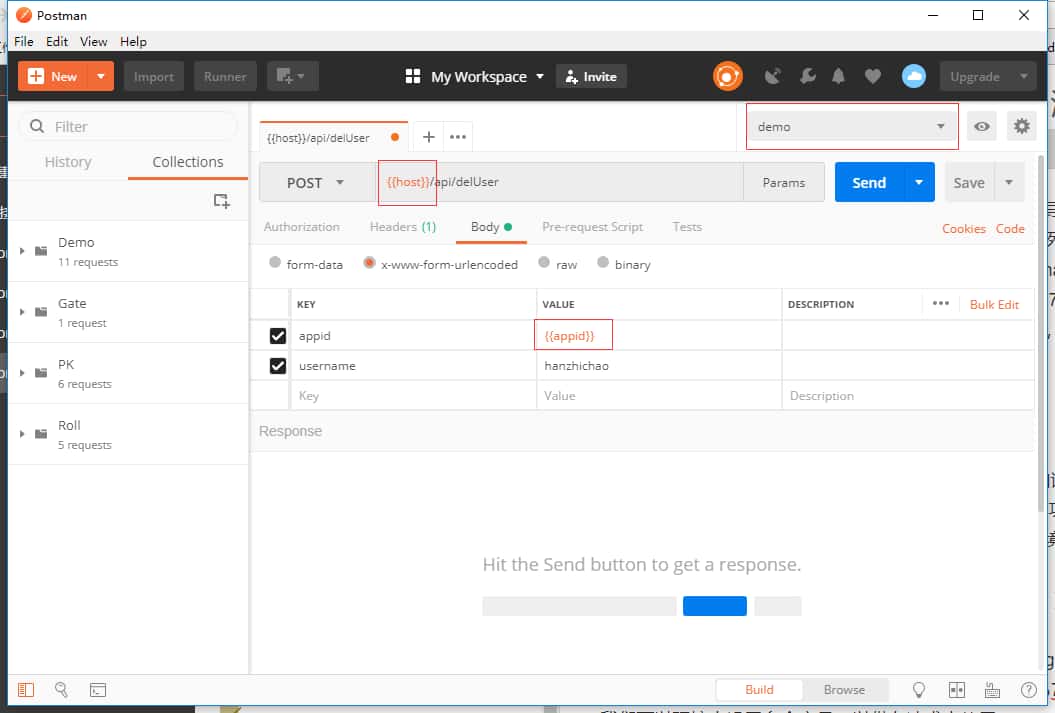Screen dimensions: 1055x713
Task: Open the Pre-request Script tab
Action: (x=592, y=227)
